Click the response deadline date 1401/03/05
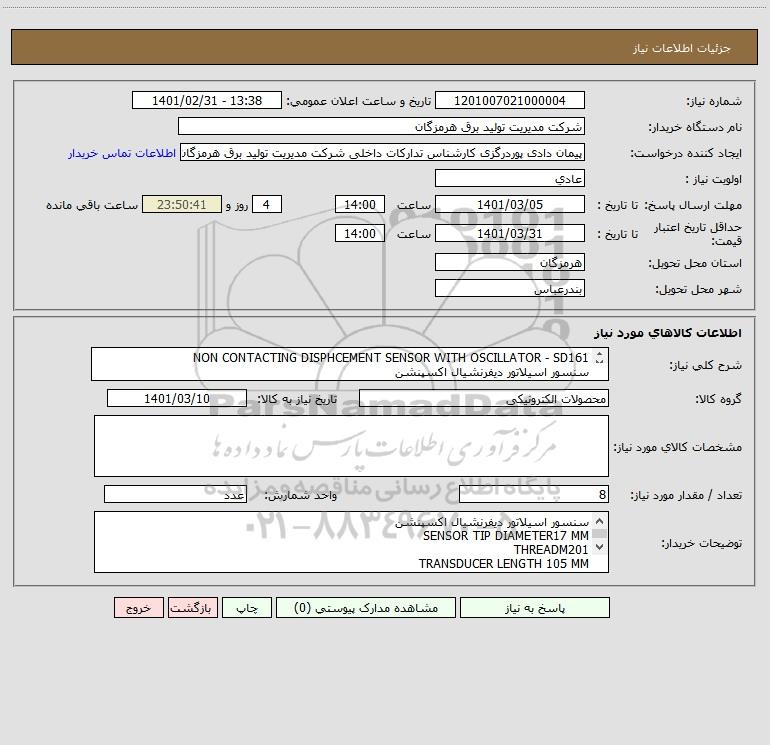770x745 pixels. click(510, 204)
